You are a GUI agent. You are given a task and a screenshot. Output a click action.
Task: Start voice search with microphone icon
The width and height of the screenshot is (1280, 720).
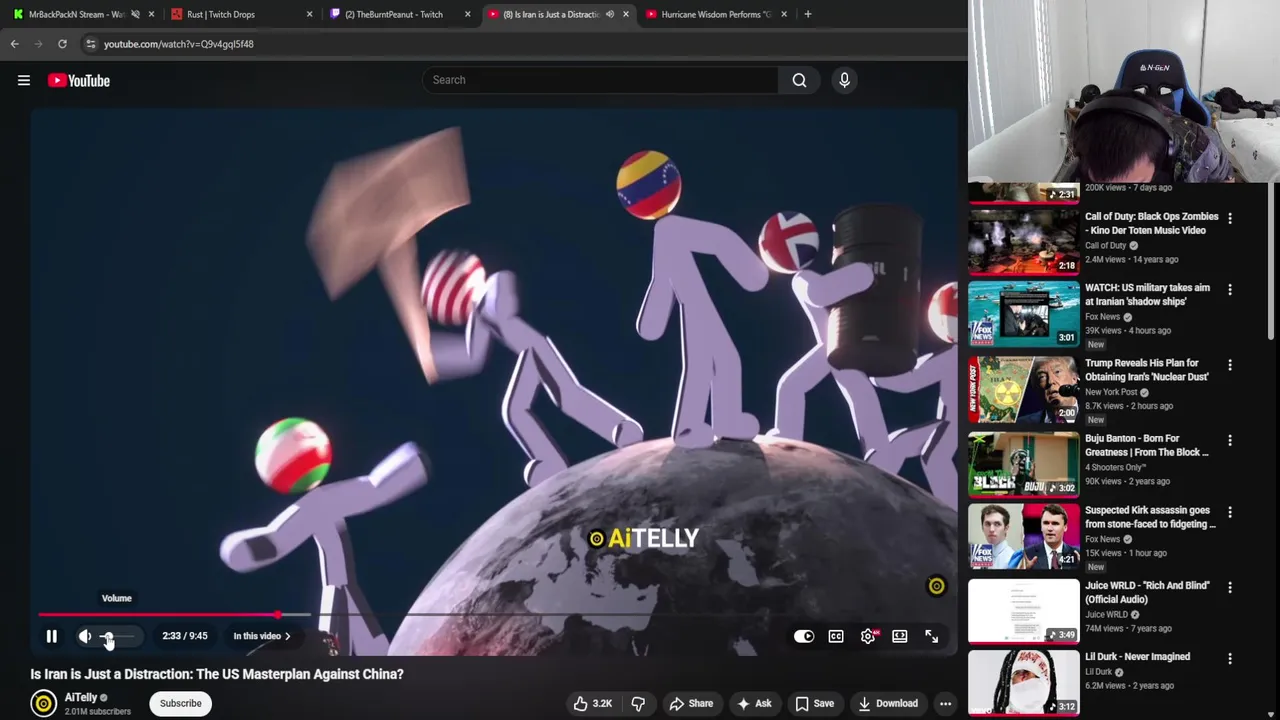pyautogui.click(x=844, y=80)
